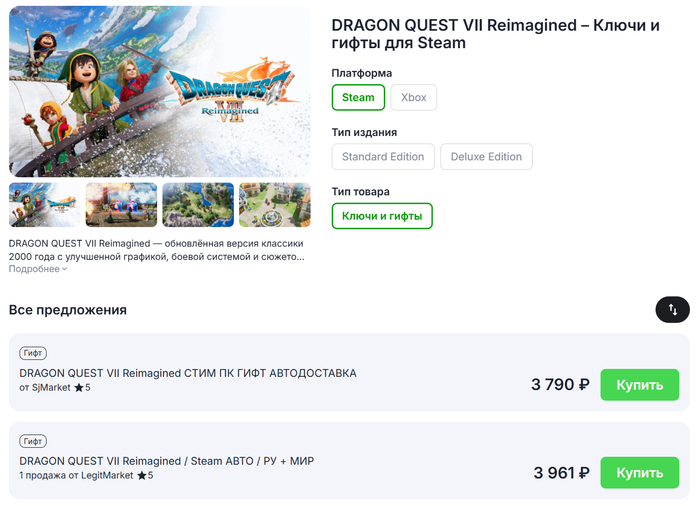Viewport: 700px width, 506px height.
Task: Click the sort offers icon button
Action: 672,310
